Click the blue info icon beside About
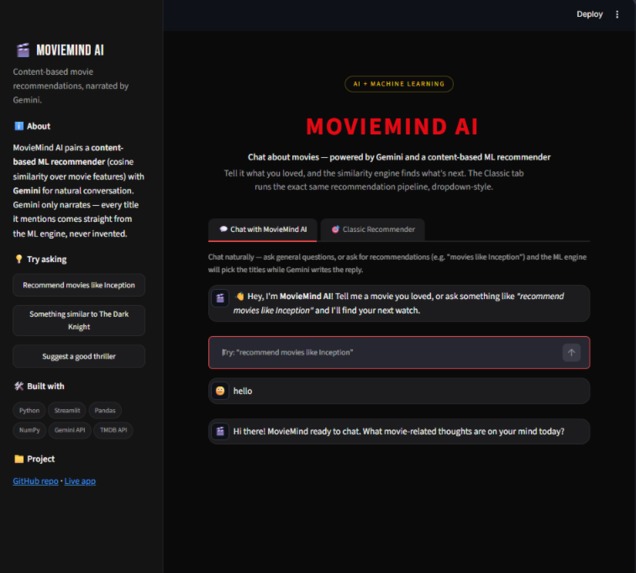 (19, 126)
